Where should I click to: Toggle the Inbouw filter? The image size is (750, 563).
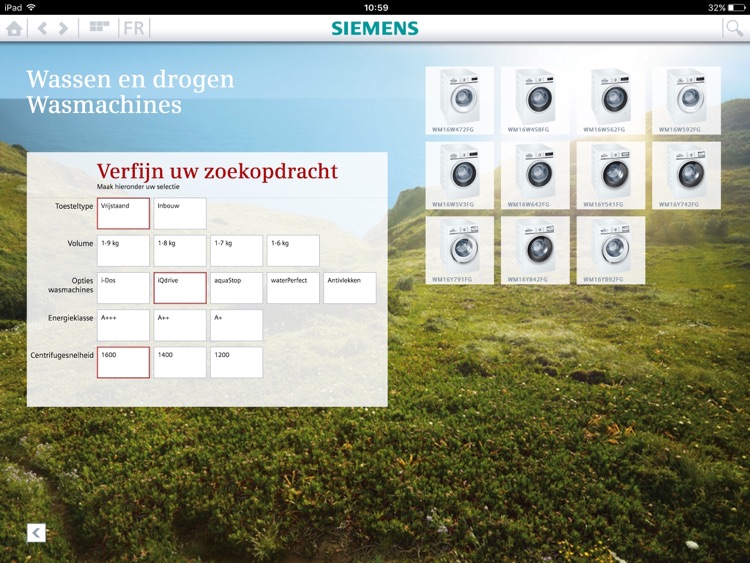180,213
